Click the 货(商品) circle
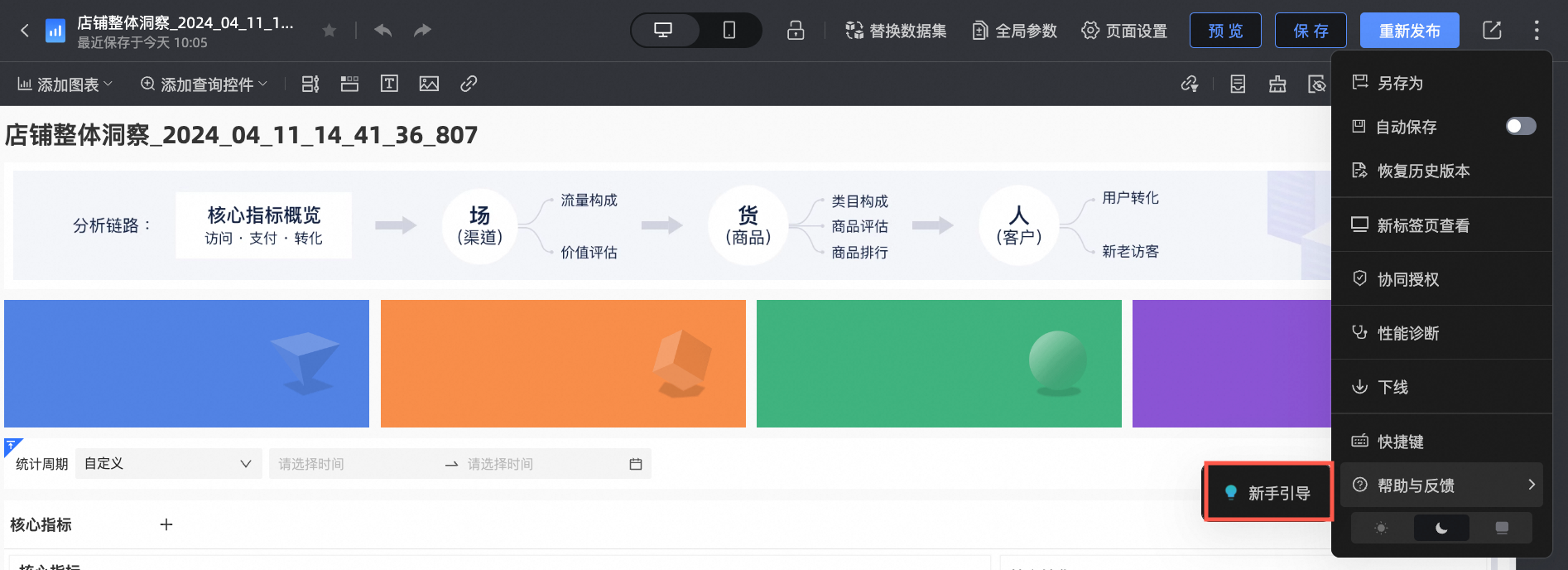Screen dimensions: 1568x570 click(748, 225)
